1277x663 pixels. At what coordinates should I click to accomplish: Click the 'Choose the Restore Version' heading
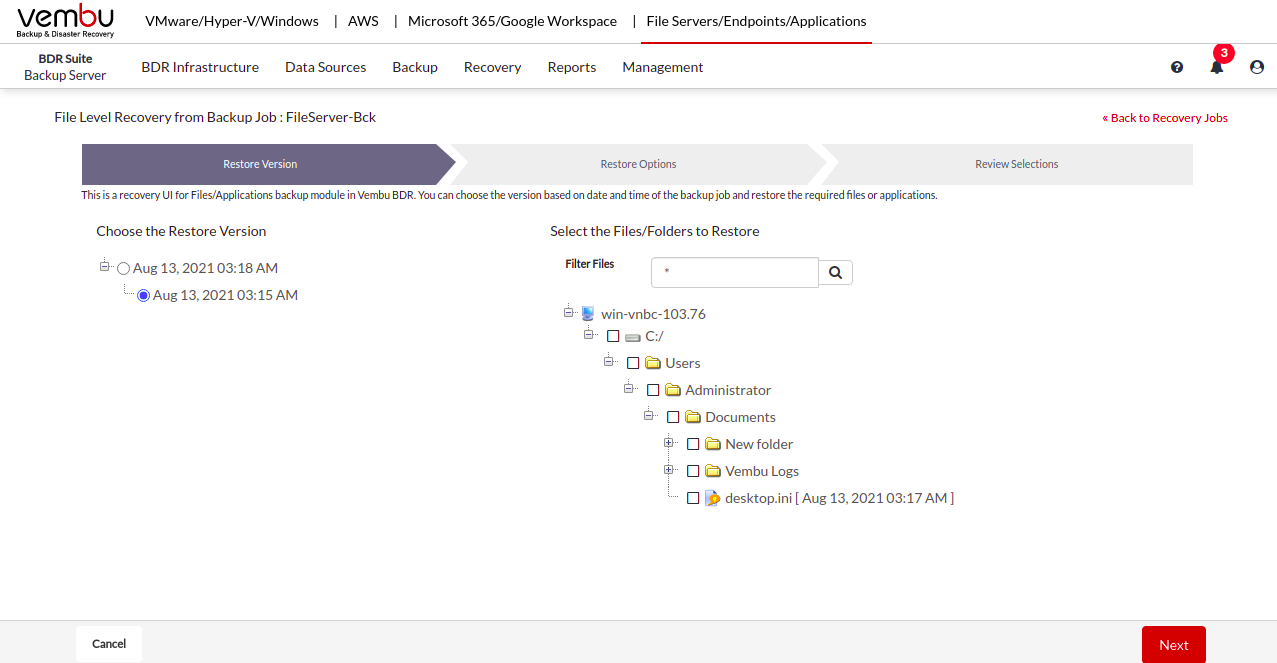181,231
